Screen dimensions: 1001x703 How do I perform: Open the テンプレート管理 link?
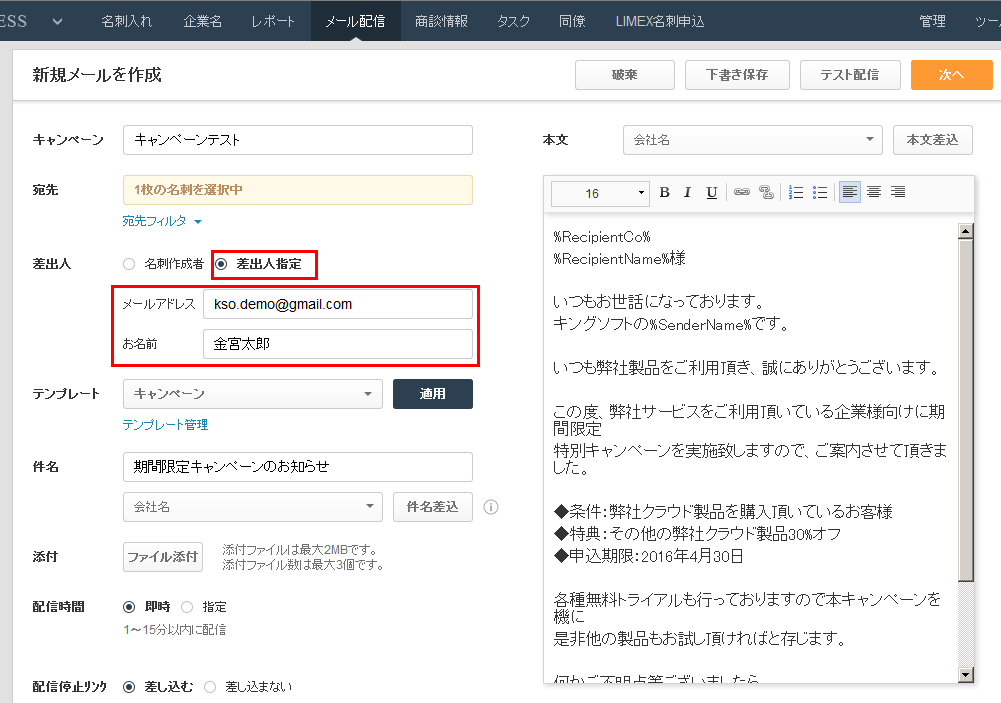(165, 425)
